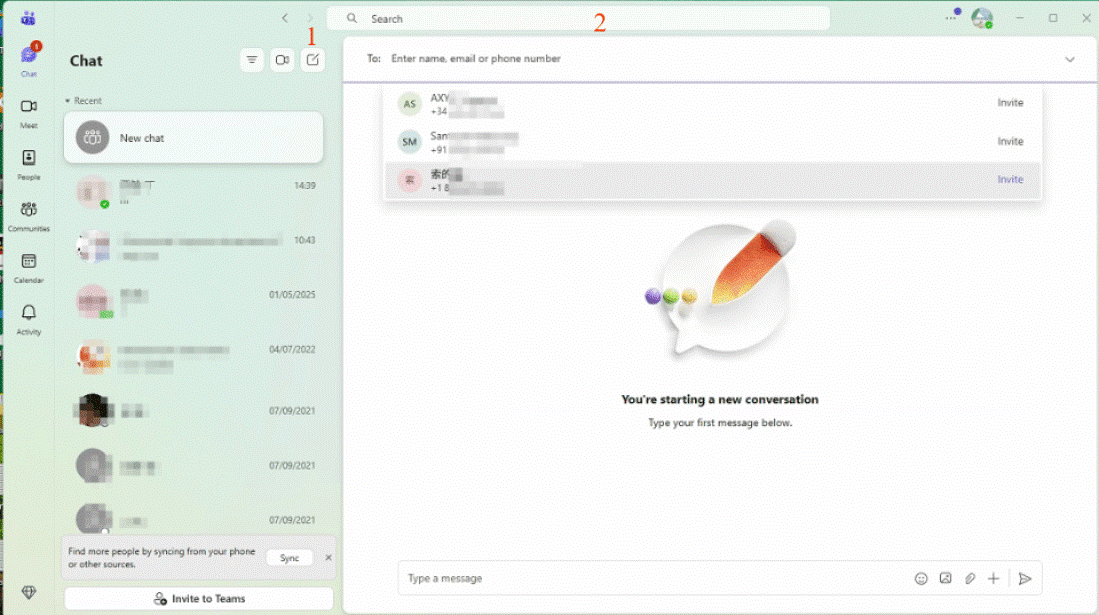Open the emoji picker in message box
The height and width of the screenshot is (615, 1099).
tap(921, 578)
